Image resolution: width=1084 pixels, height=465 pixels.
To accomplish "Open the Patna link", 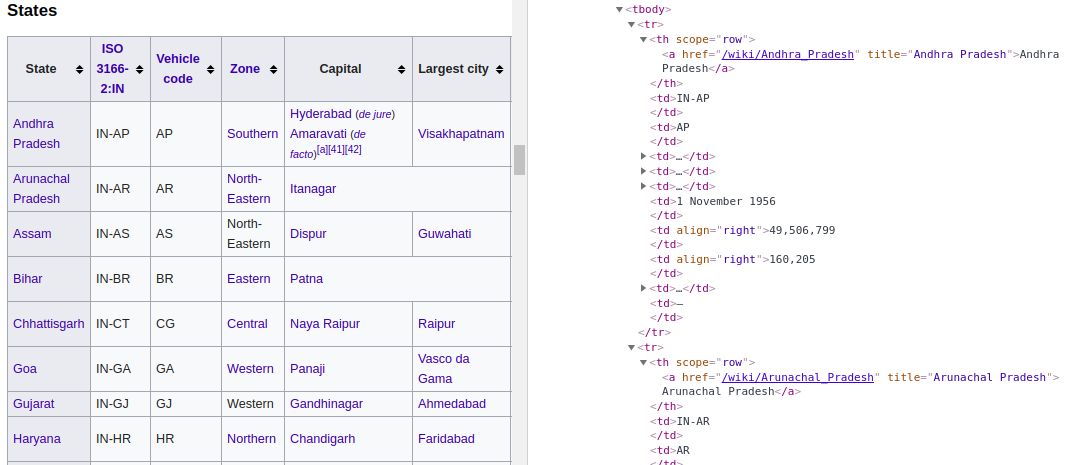I will point(306,278).
